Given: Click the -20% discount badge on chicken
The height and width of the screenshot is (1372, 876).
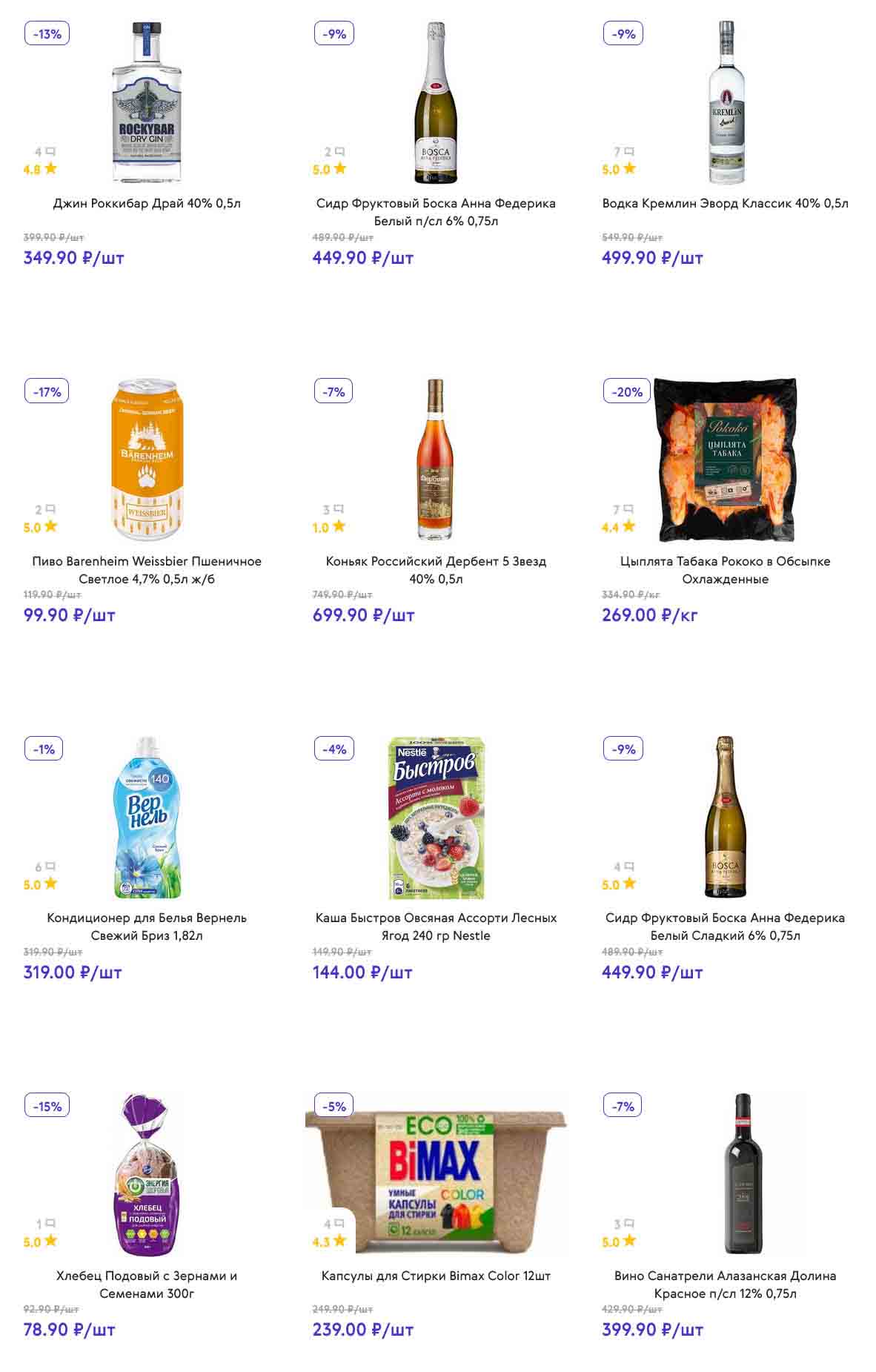Looking at the screenshot, I should pos(627,391).
